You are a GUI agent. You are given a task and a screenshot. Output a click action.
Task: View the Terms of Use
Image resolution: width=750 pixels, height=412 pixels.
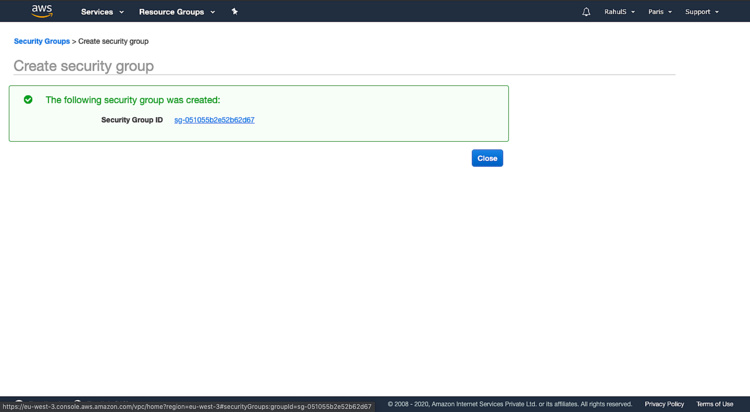tap(714, 404)
